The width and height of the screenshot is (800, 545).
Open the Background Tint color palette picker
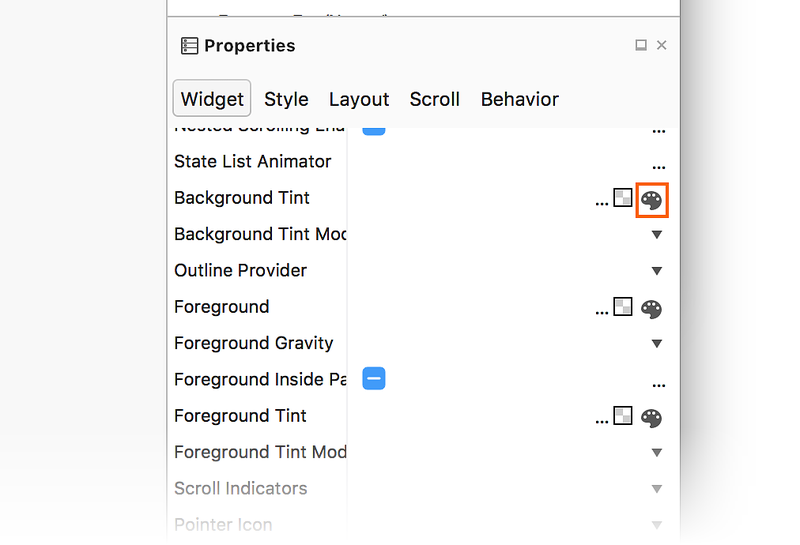pos(651,200)
